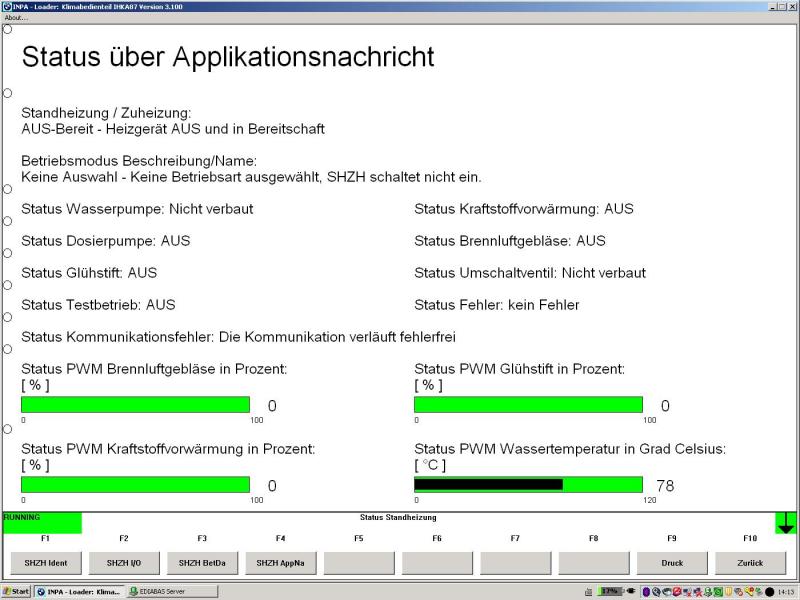Image resolution: width=800 pixels, height=600 pixels.
Task: Print the screen with Druck button
Action: (672, 563)
